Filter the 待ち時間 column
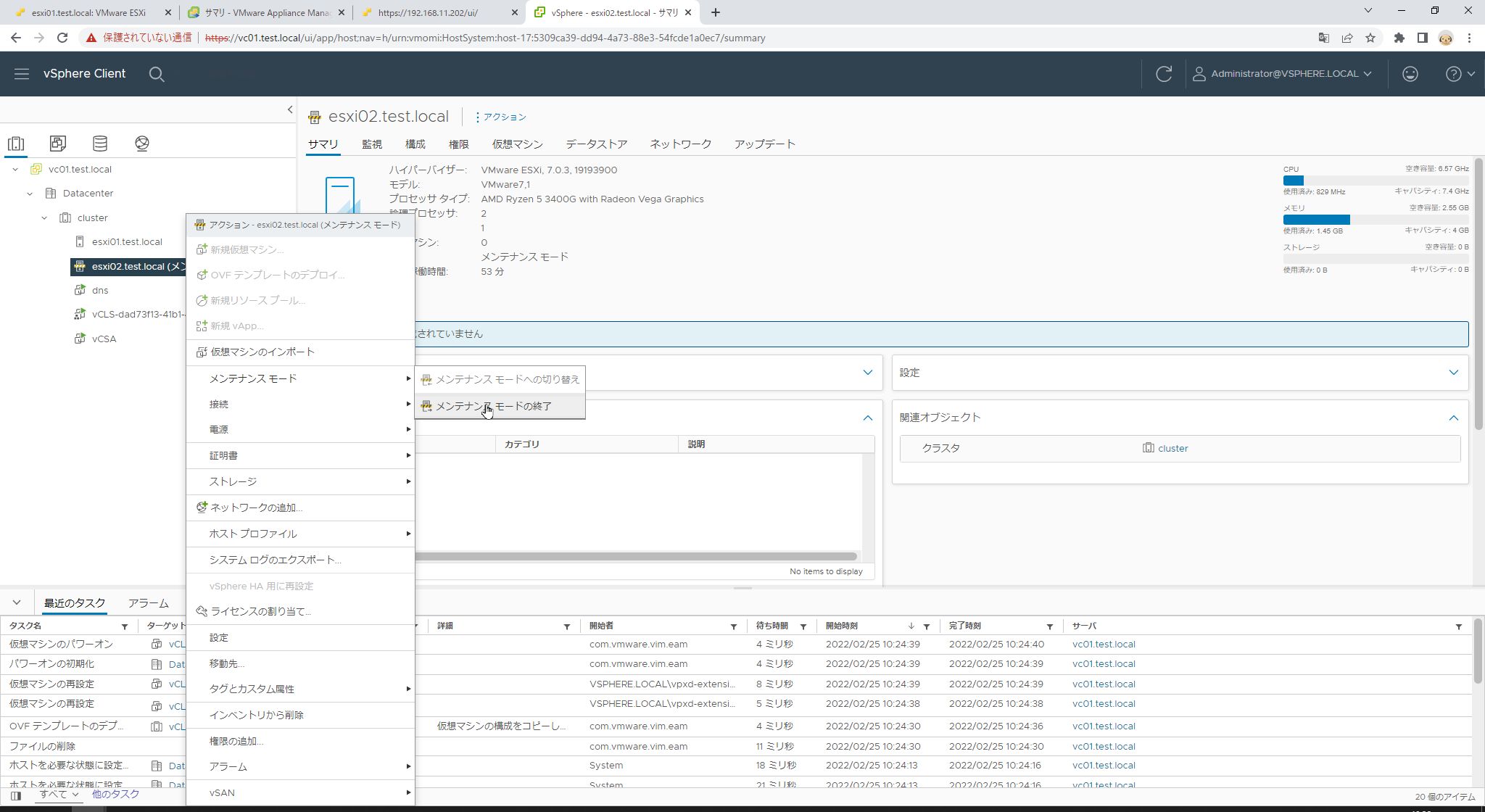This screenshot has height=812, width=1485. pyautogui.click(x=803, y=626)
